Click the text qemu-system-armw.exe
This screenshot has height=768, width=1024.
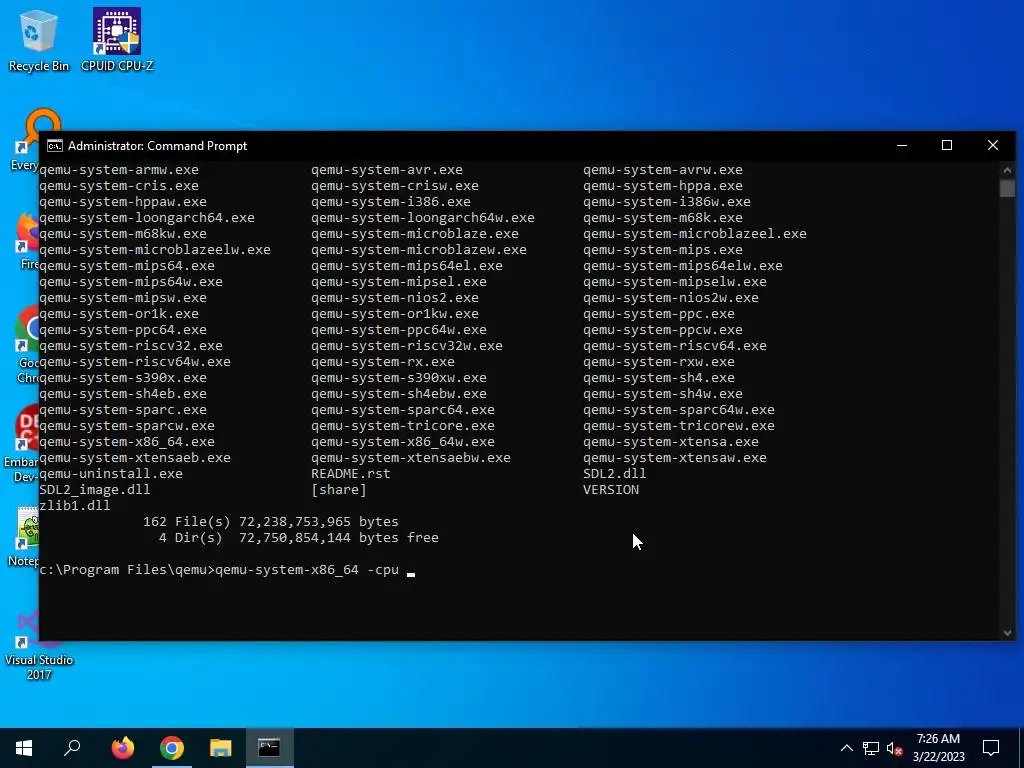pyautogui.click(x=119, y=170)
